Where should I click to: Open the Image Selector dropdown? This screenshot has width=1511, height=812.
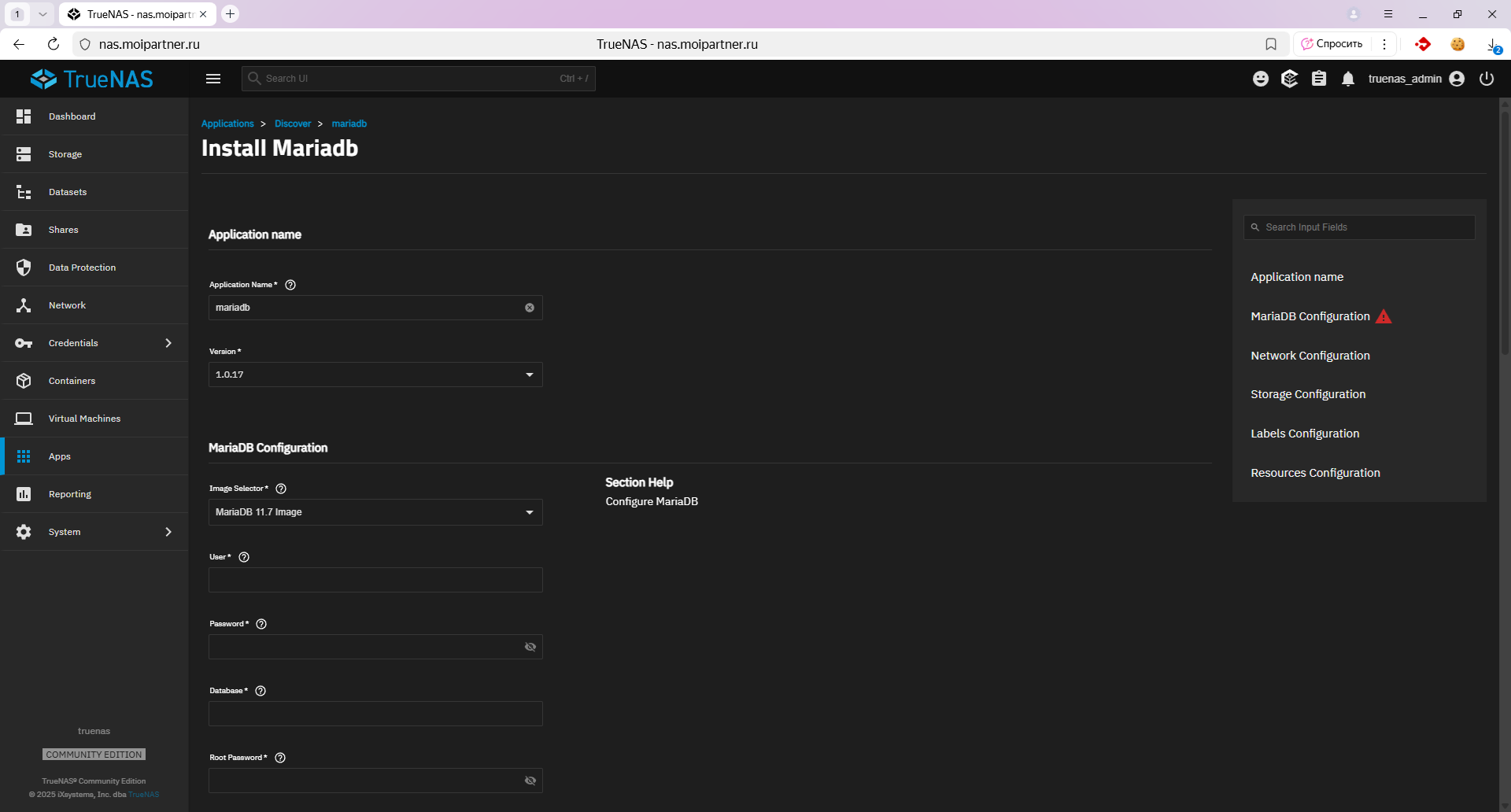(375, 512)
